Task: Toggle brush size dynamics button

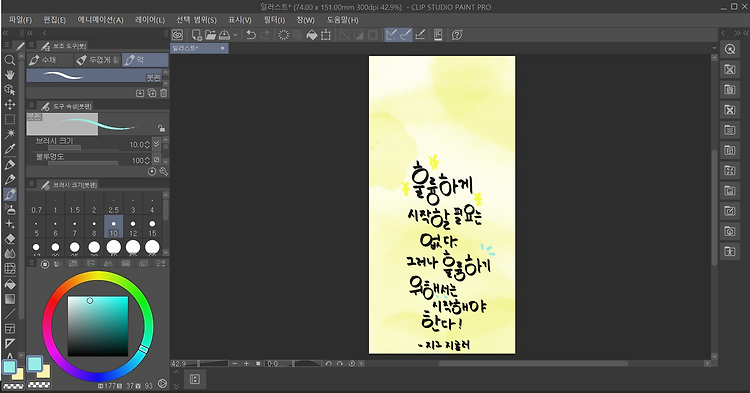Action: click(156, 144)
